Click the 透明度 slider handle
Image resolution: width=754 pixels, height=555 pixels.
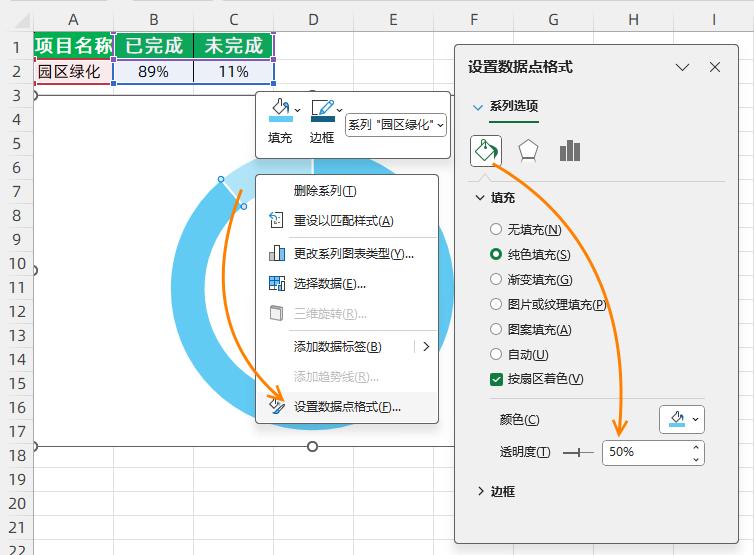point(576,452)
